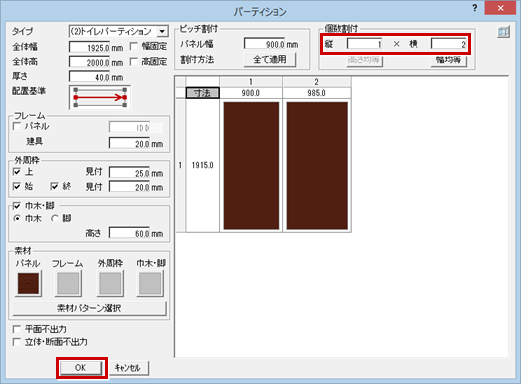Click the 3D preview icon at top right

503,32
